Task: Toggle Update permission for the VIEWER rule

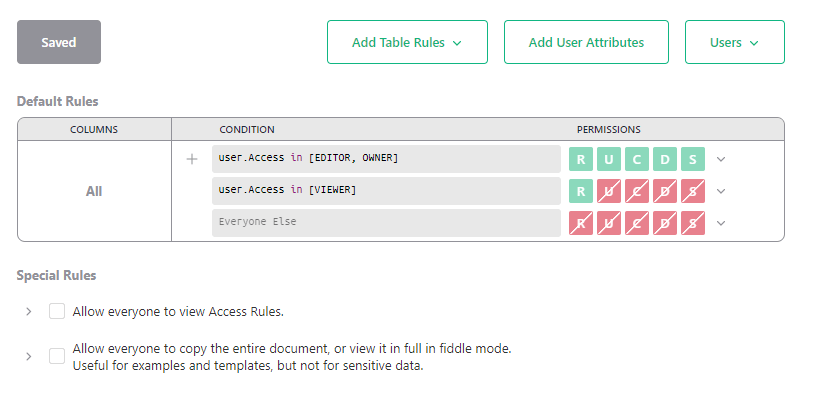Action: pos(608,191)
